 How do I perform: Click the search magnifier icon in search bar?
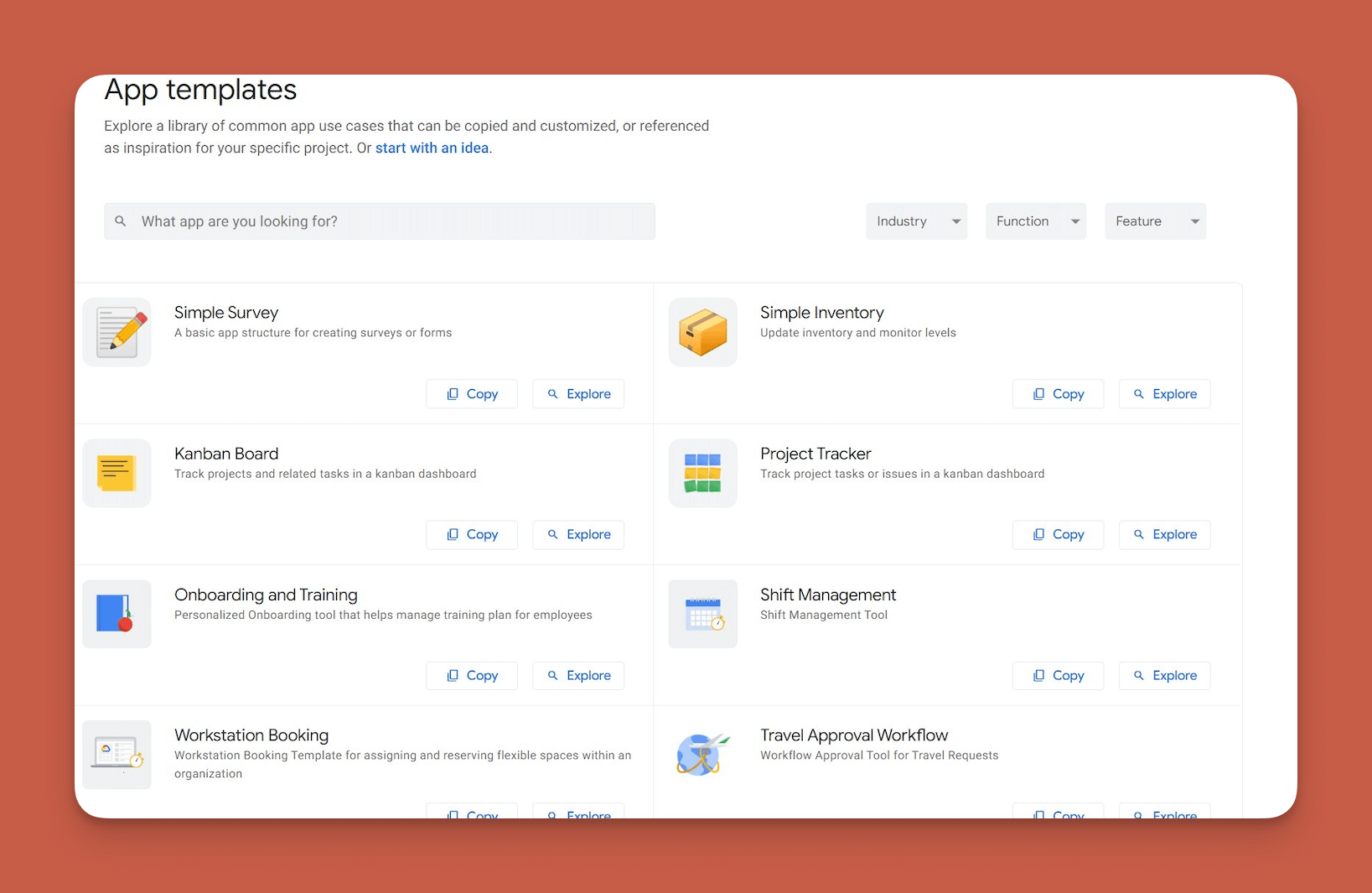tap(121, 221)
